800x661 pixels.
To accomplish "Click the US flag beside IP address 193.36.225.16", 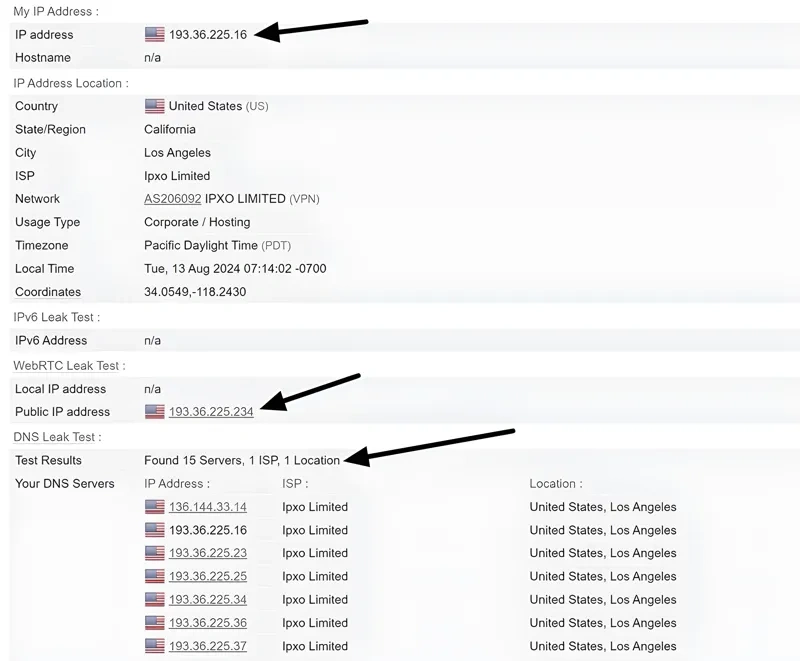I will (153, 34).
